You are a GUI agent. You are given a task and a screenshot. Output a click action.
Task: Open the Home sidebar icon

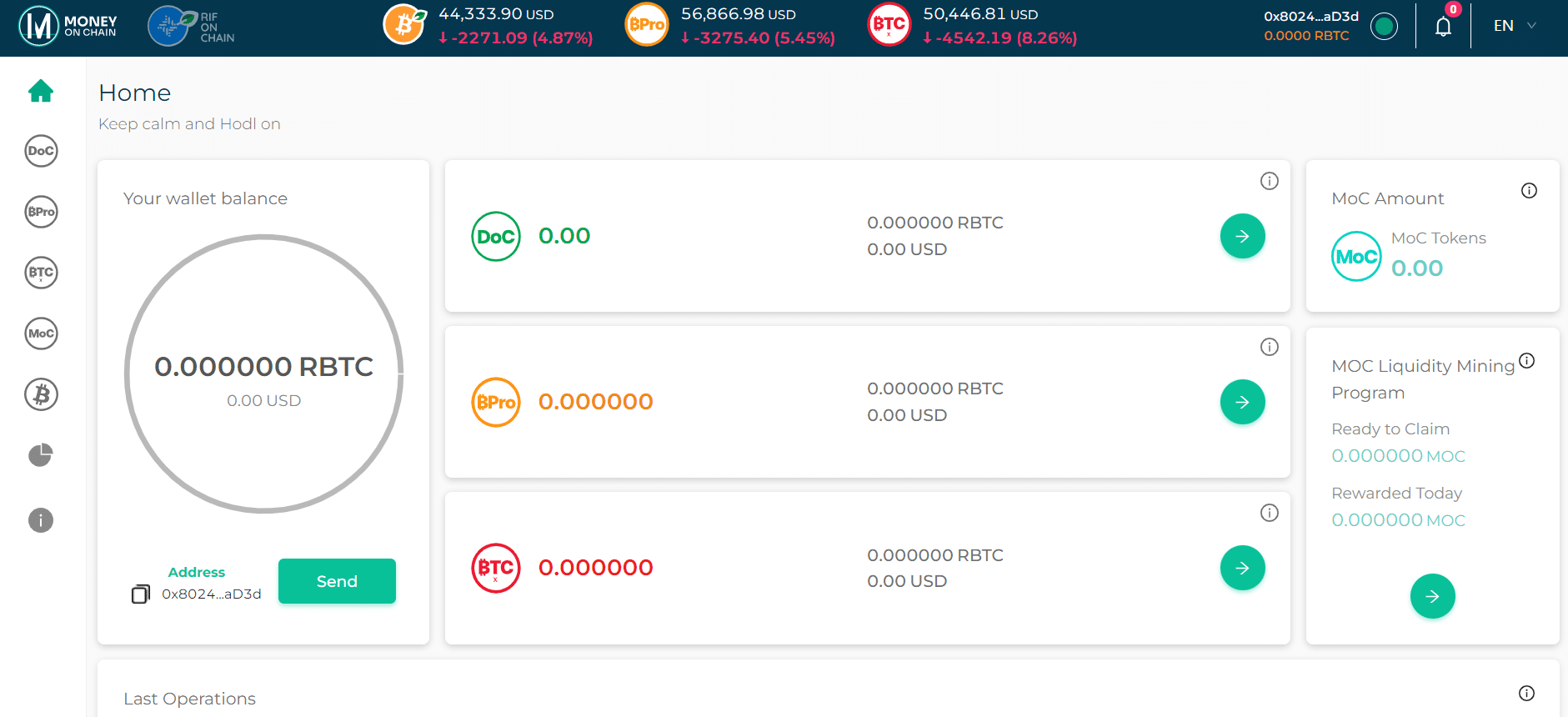click(41, 91)
